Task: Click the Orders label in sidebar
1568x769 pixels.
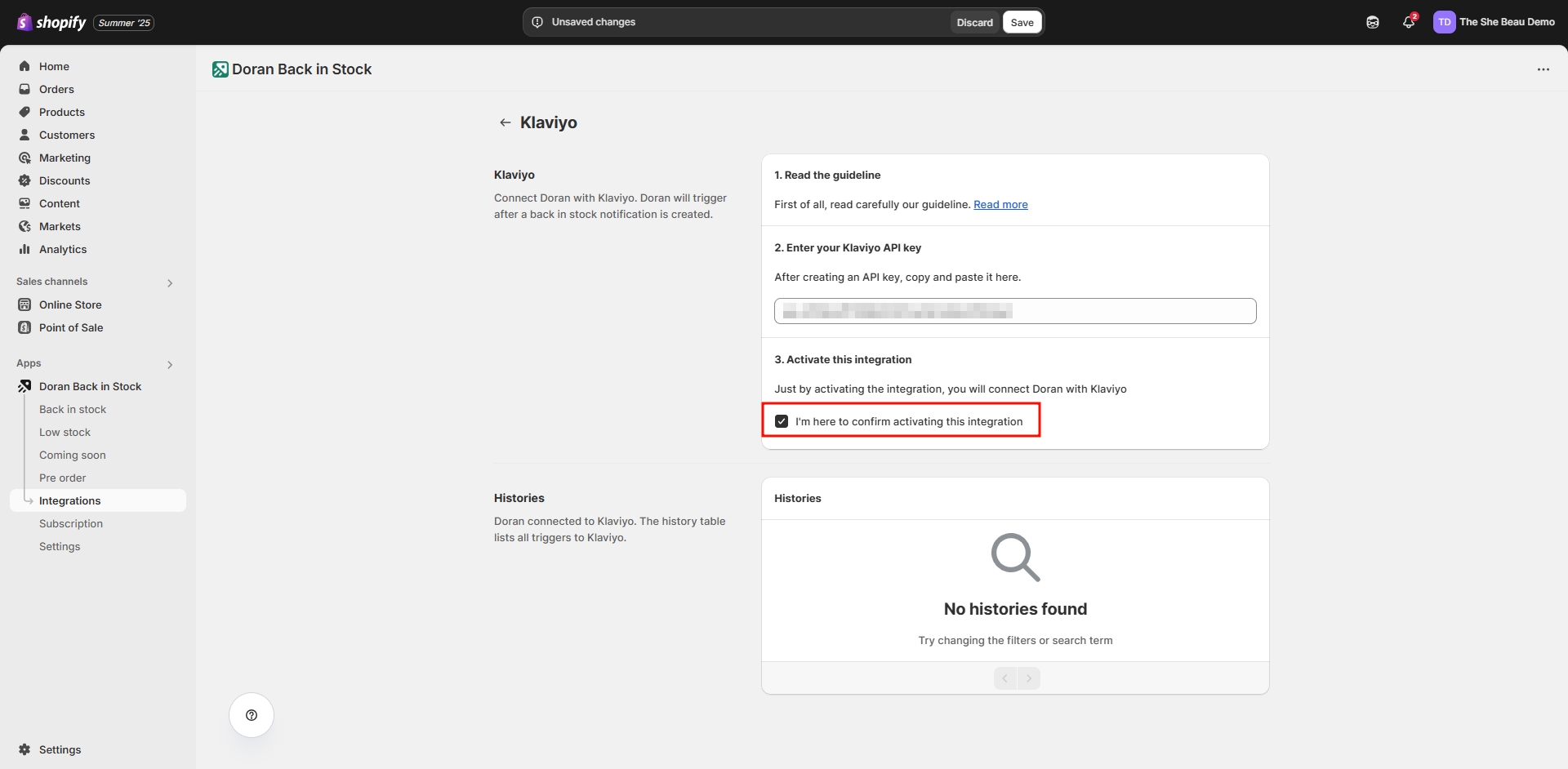Action: pyautogui.click(x=56, y=89)
